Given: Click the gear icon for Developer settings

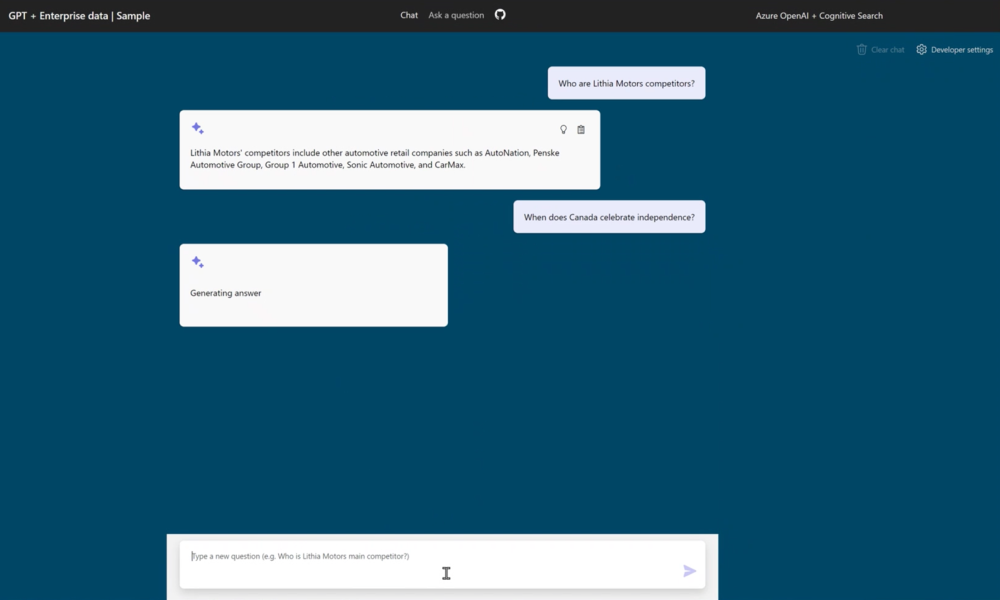Looking at the screenshot, I should pyautogui.click(x=922, y=49).
